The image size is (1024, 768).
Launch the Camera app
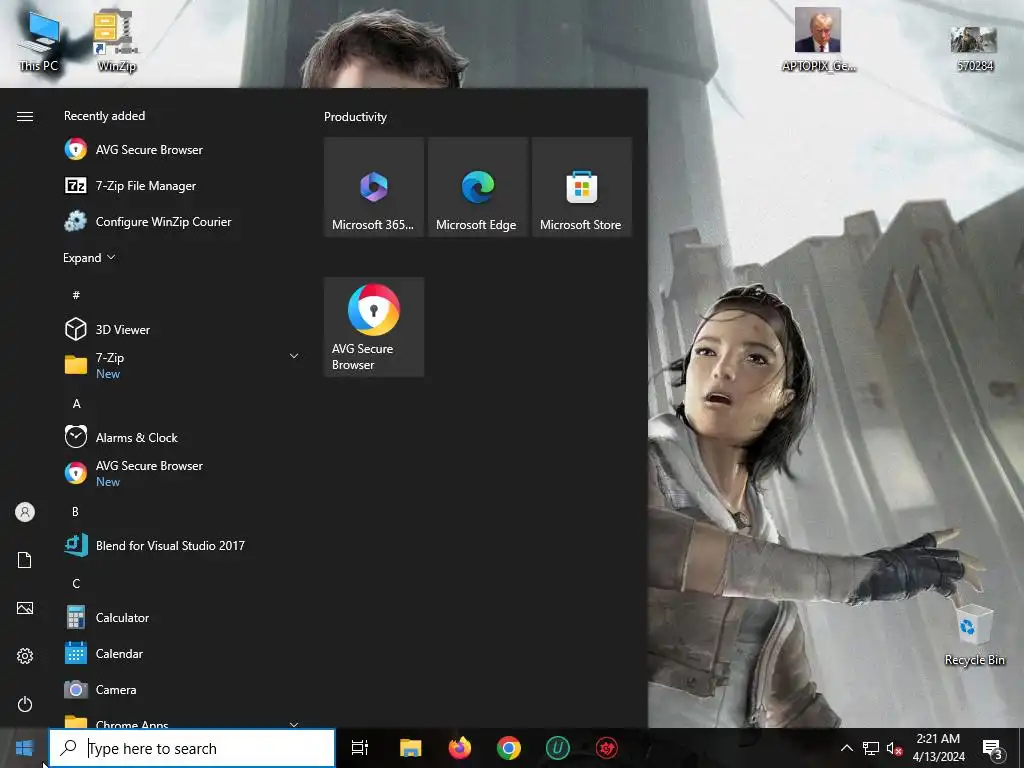[180, 689]
